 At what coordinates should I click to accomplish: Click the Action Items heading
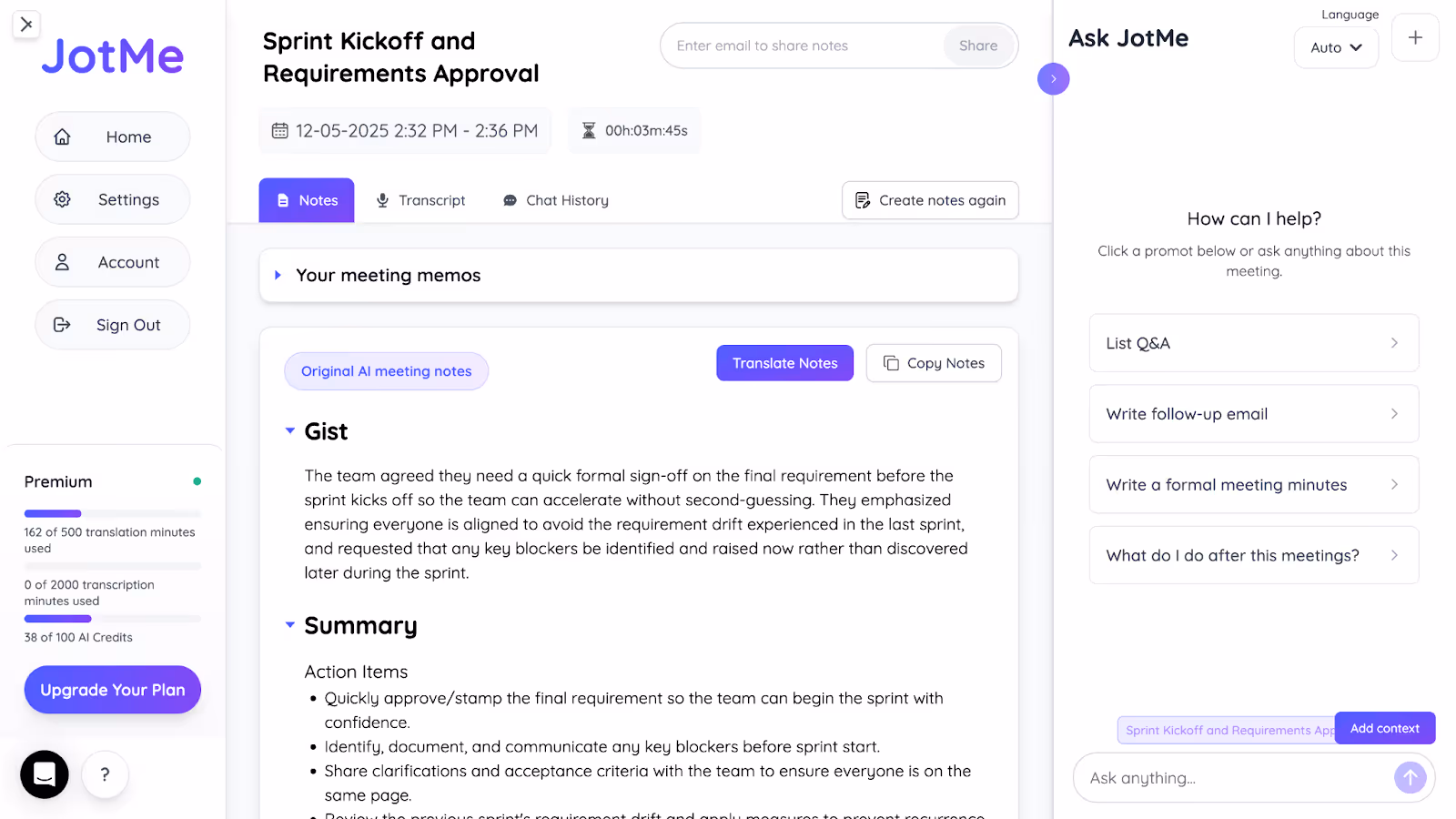tap(356, 672)
